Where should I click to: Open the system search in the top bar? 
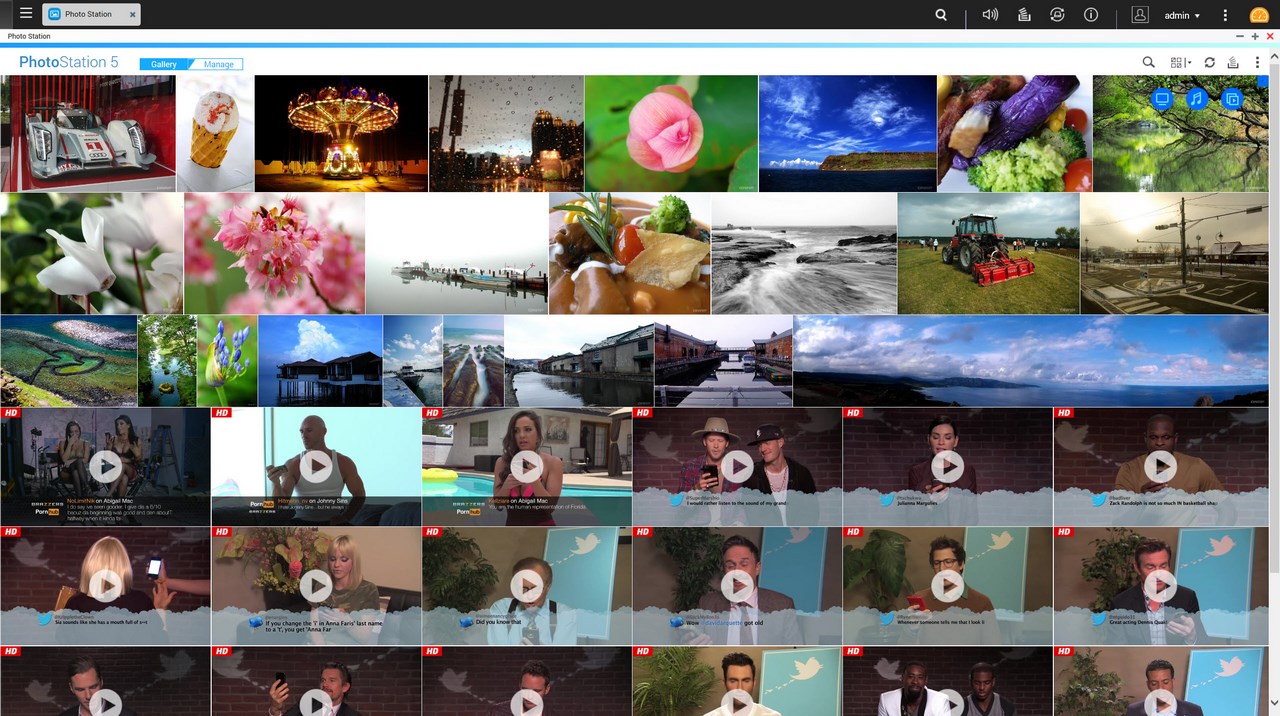coord(941,15)
